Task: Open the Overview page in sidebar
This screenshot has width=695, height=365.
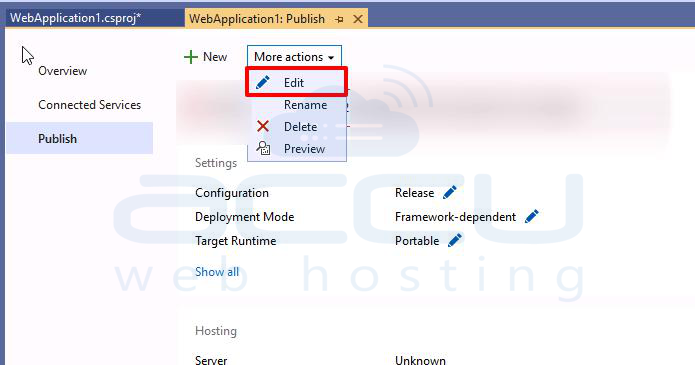Action: (x=62, y=71)
